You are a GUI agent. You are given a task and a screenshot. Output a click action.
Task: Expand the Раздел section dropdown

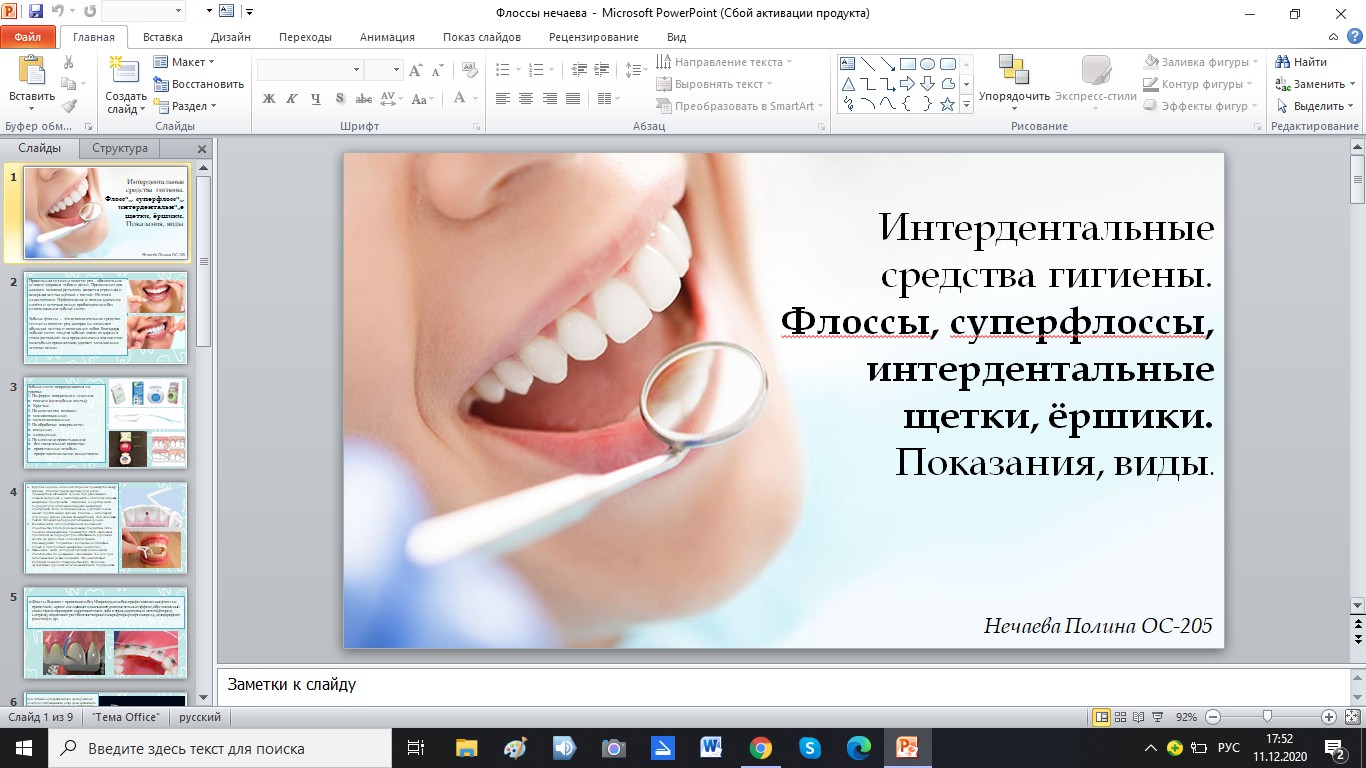coord(188,106)
